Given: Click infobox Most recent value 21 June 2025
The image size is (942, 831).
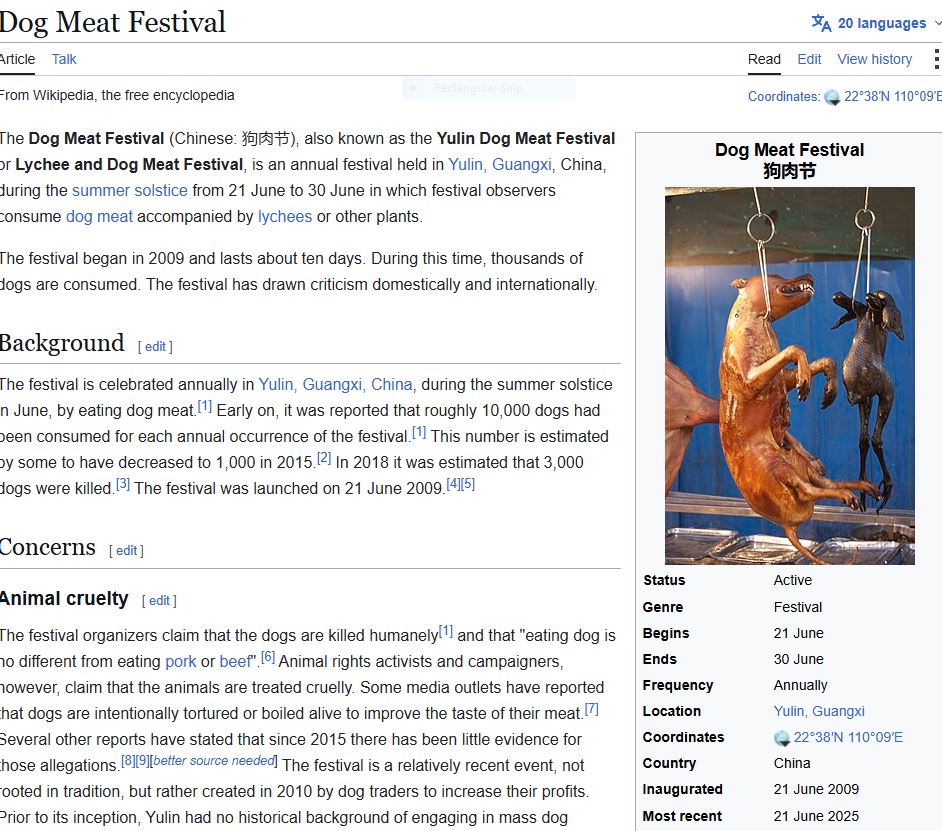Looking at the screenshot, I should [816, 816].
